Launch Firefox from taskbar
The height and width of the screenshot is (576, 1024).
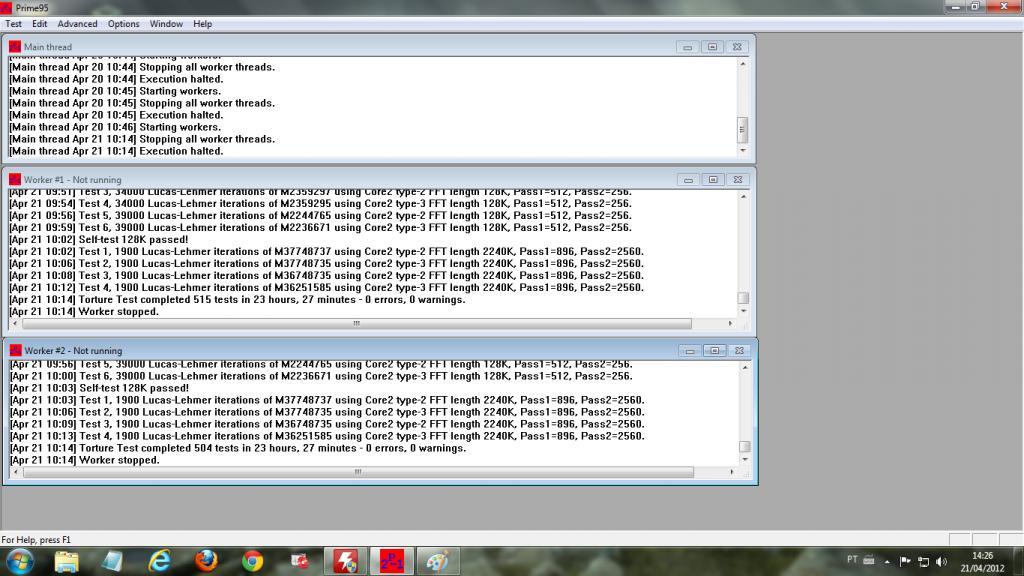coord(206,561)
